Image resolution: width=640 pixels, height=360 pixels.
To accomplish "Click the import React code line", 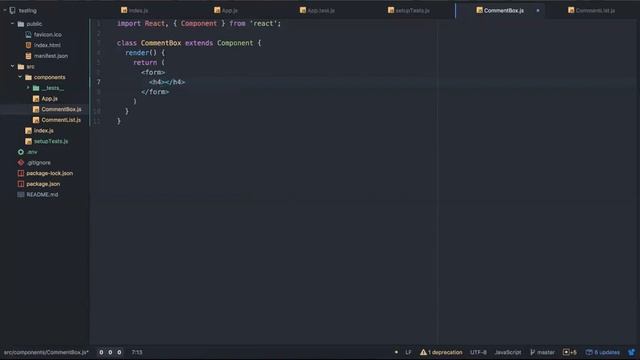I will click(199, 24).
